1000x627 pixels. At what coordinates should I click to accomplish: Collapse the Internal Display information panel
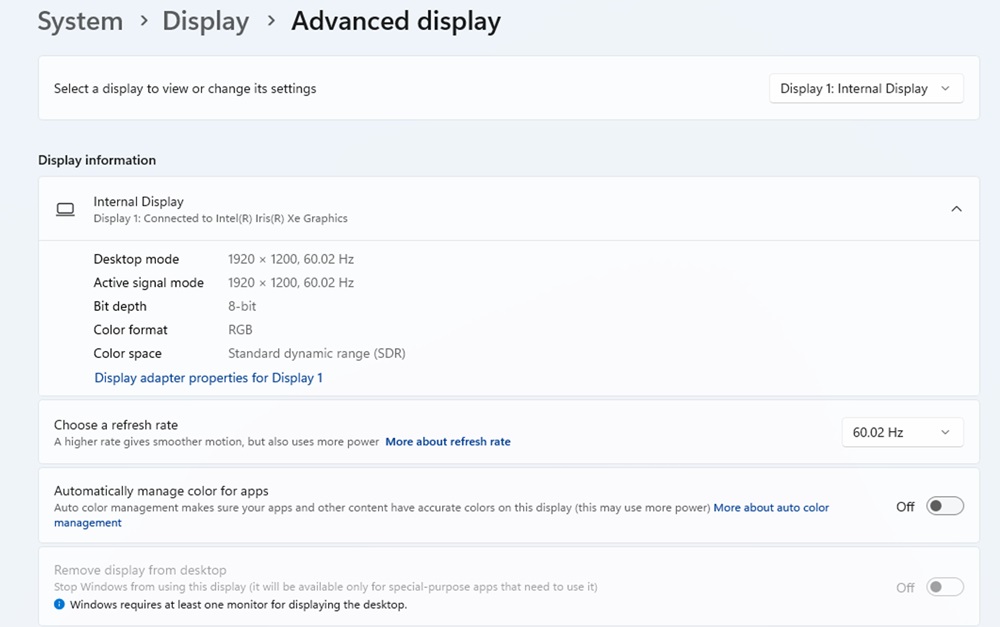(955, 209)
